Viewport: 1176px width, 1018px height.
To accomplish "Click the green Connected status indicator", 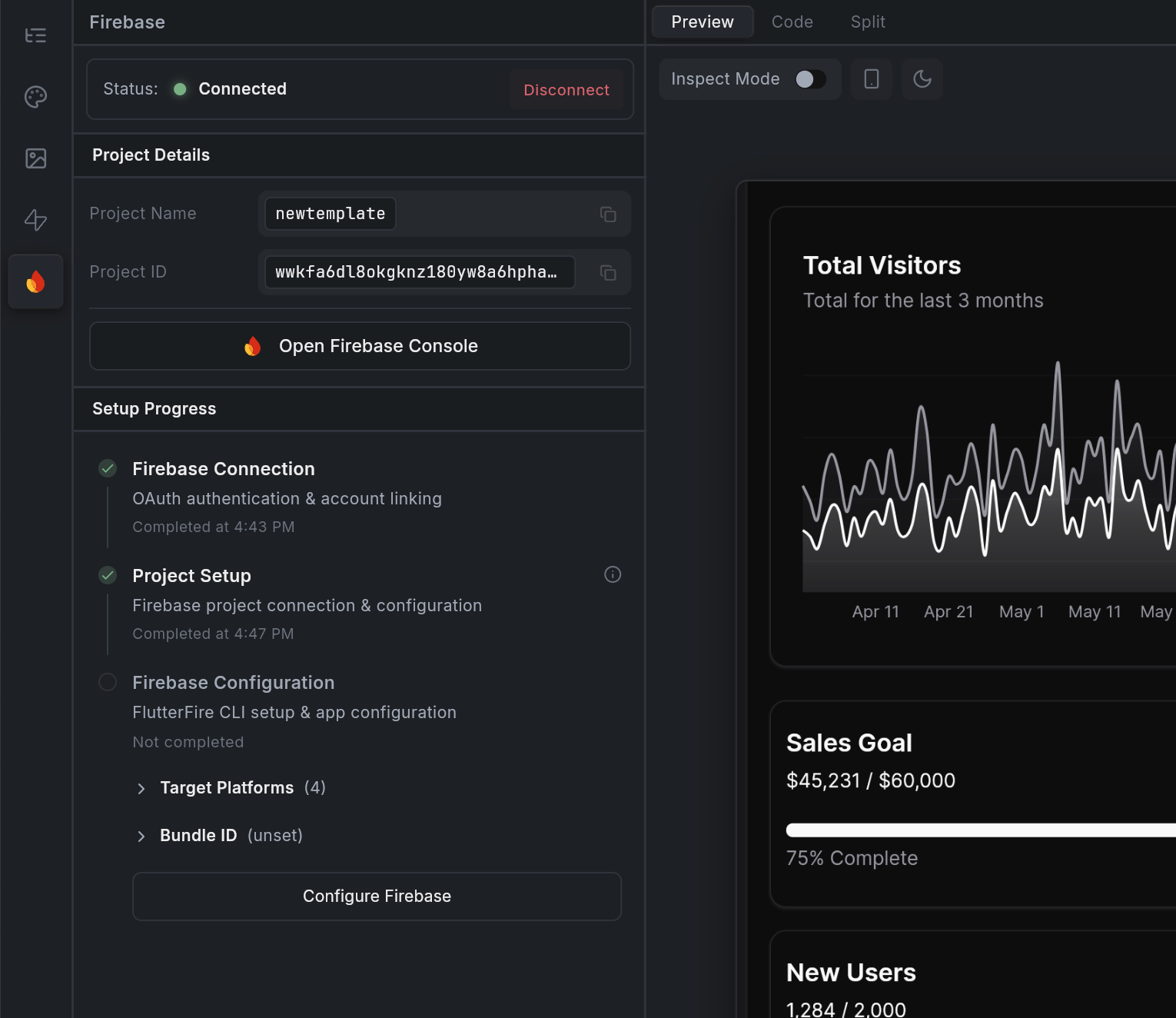I will pos(180,89).
